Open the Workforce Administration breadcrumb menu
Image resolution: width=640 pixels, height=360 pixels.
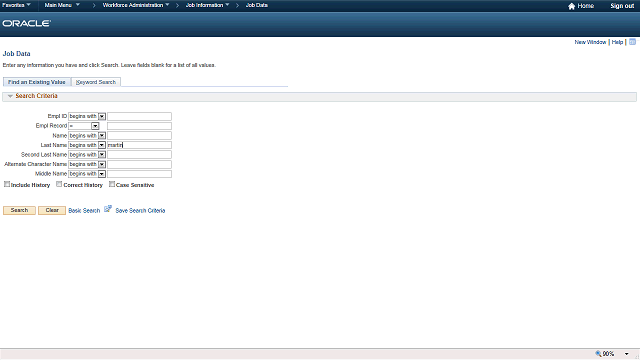coord(136,5)
